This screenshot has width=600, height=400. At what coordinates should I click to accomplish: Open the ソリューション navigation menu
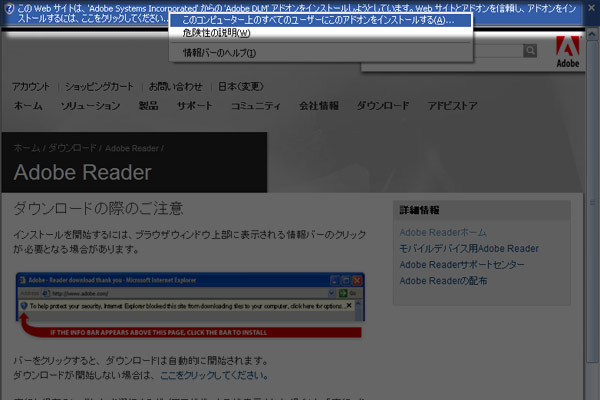point(89,106)
